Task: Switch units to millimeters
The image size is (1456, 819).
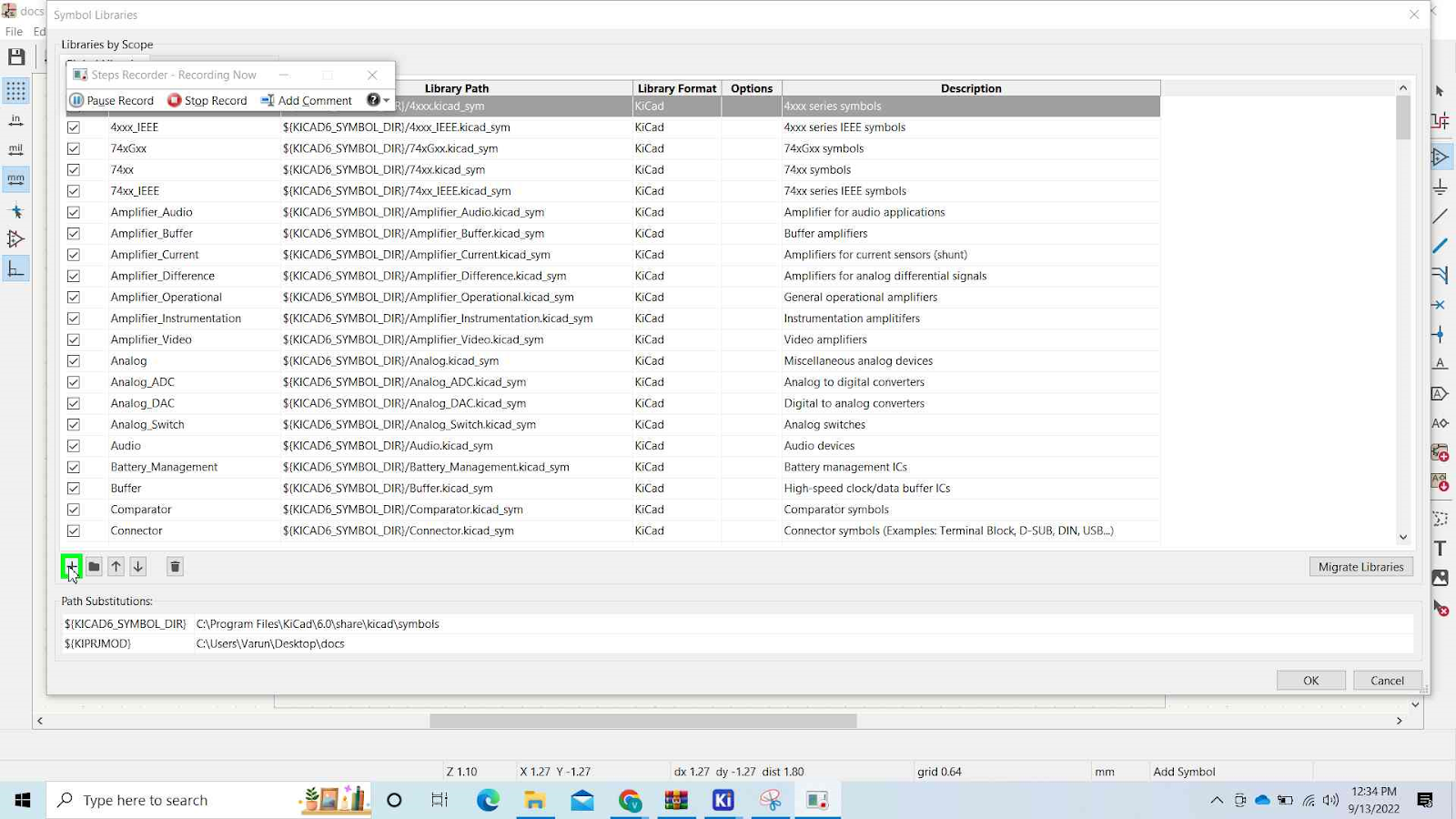Action: tap(15, 179)
